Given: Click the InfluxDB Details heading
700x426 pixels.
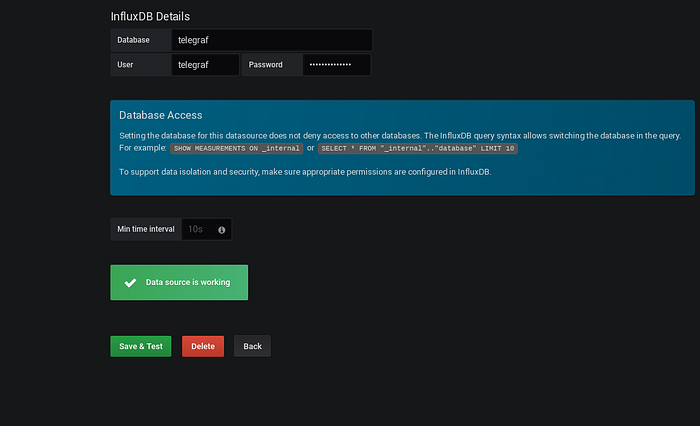Looking at the screenshot, I should coord(150,17).
